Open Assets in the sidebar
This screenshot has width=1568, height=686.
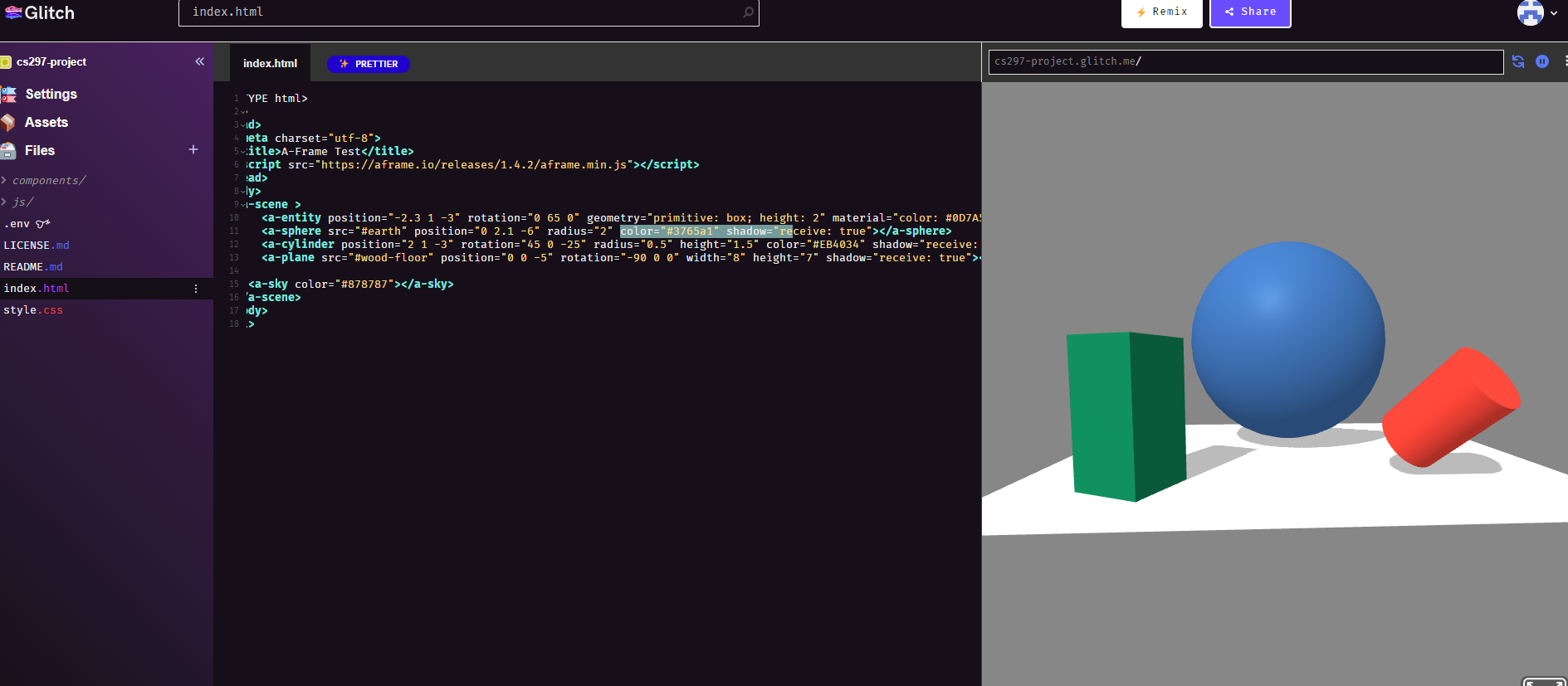click(x=46, y=122)
